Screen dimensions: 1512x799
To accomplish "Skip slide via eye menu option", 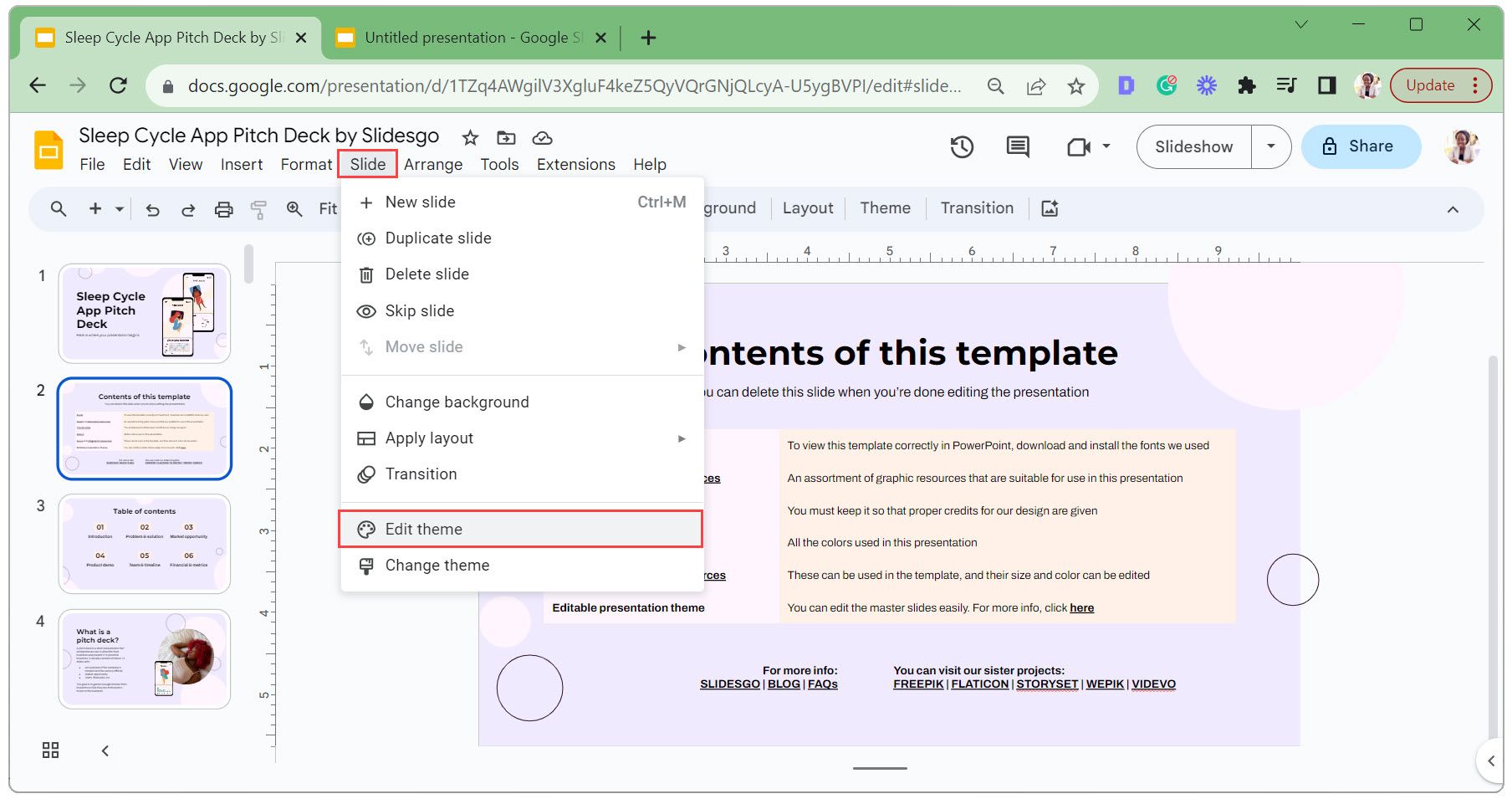I will 419,310.
